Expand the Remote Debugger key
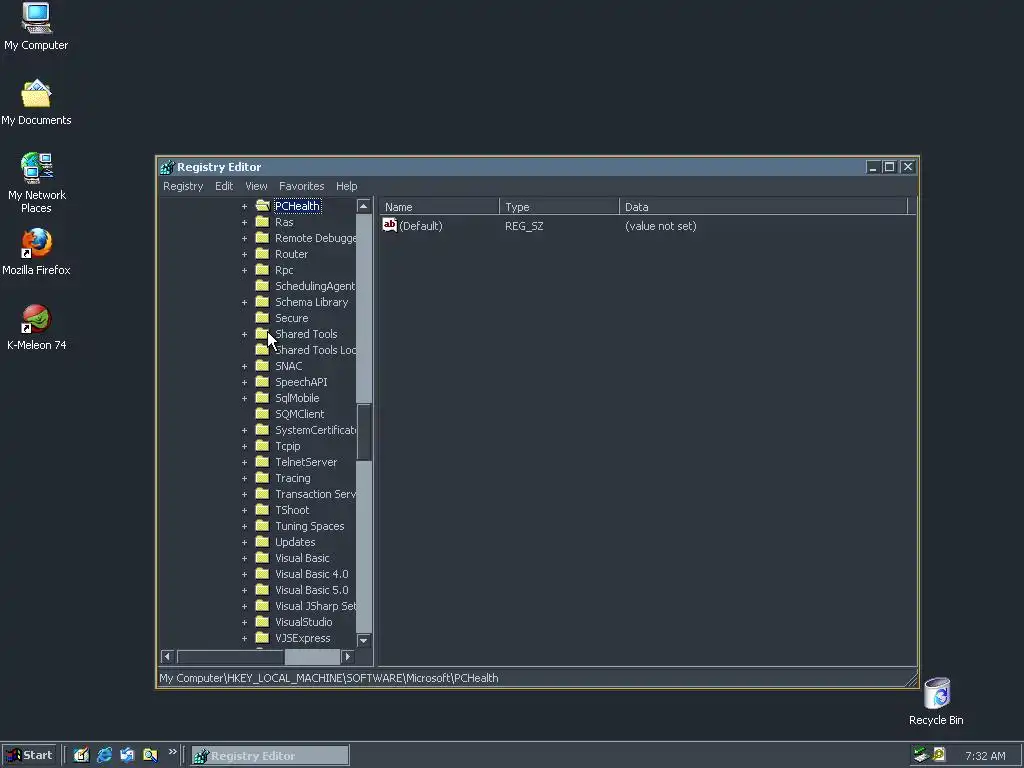The height and width of the screenshot is (768, 1024). tap(244, 238)
